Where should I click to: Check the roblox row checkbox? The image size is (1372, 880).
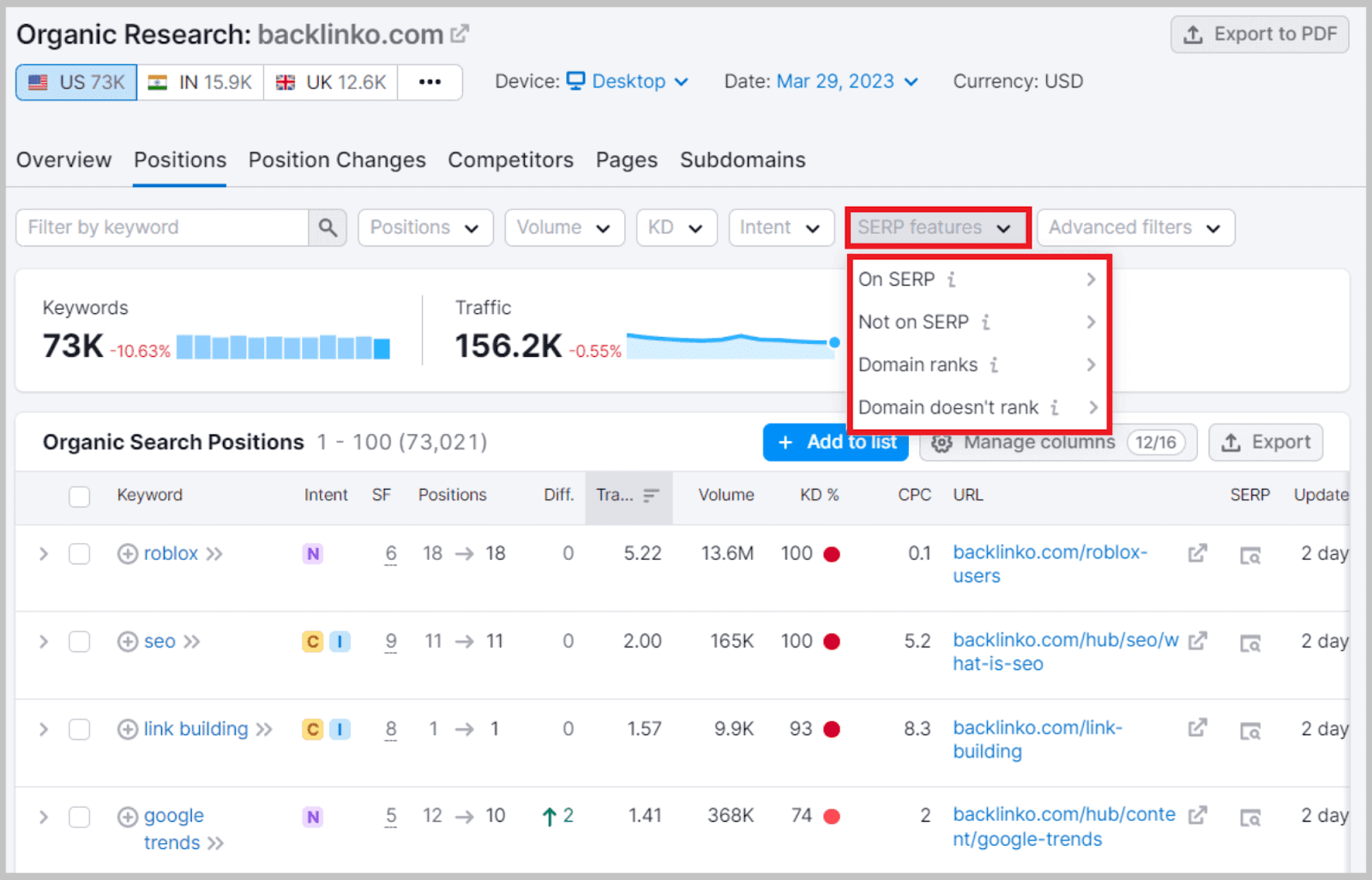[x=80, y=554]
